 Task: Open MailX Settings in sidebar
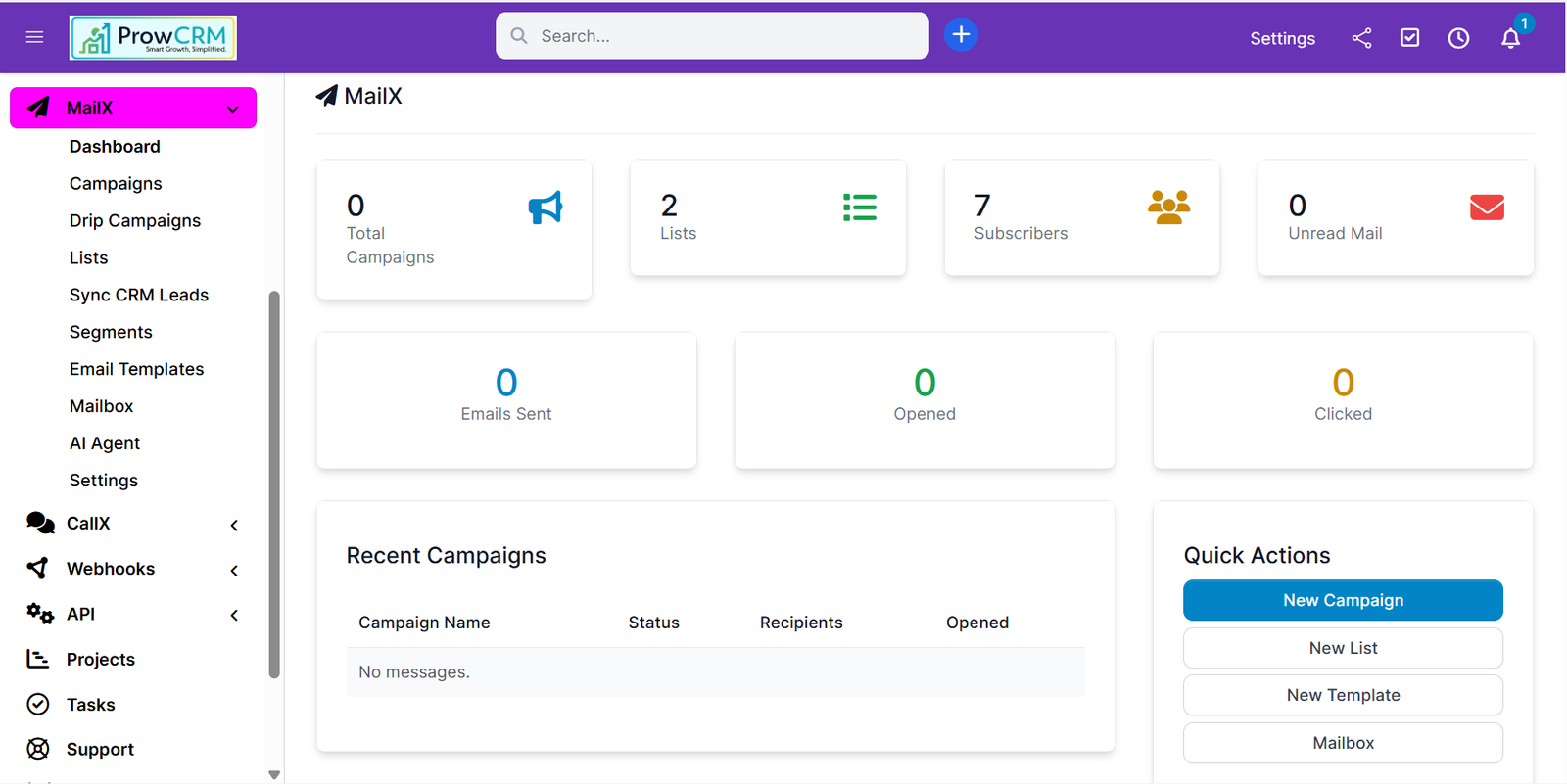[104, 481]
